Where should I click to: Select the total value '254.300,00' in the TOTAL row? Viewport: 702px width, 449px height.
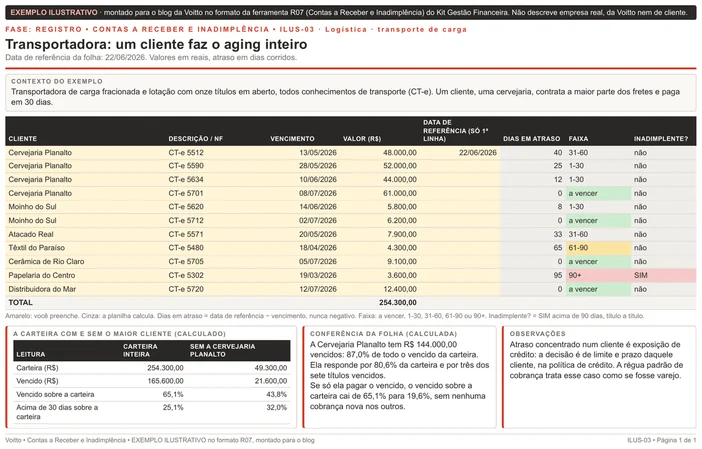click(398, 303)
